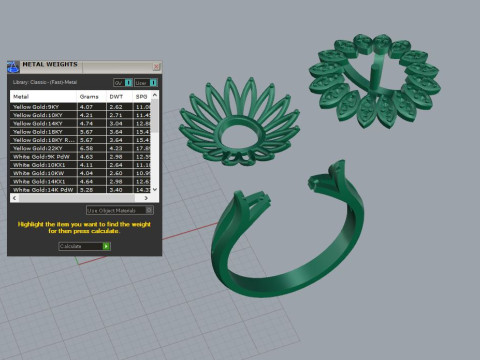Sort by the Metal column header
The width and height of the screenshot is (480, 360).
click(43, 96)
